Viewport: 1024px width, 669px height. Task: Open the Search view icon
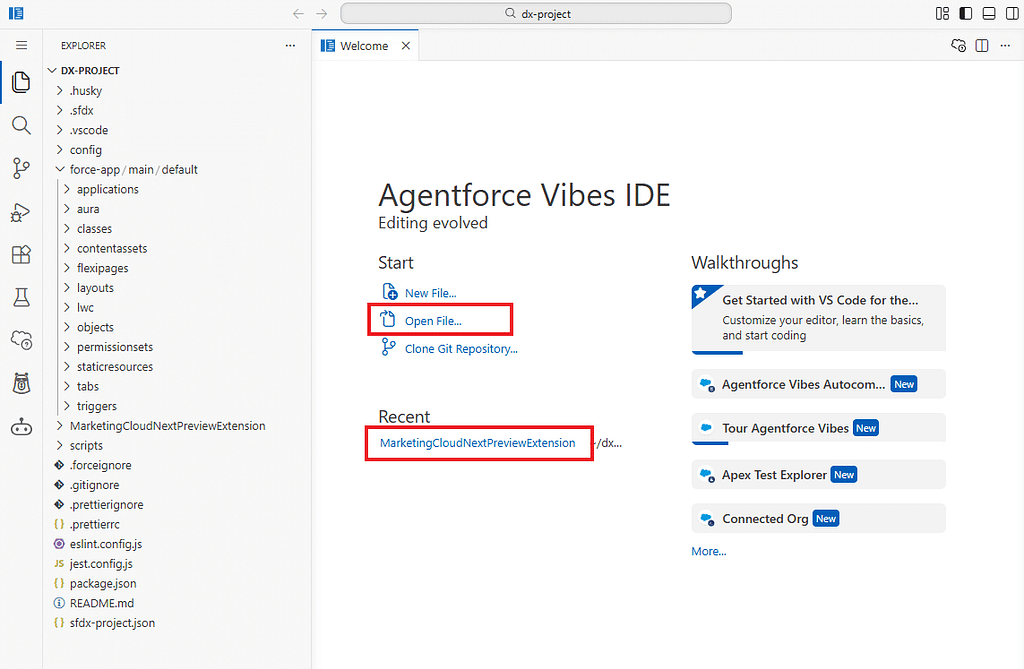click(21, 125)
